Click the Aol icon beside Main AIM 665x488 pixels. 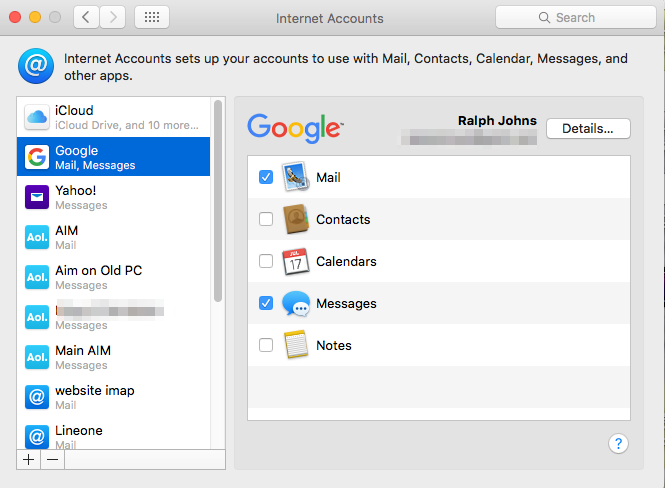[36, 357]
